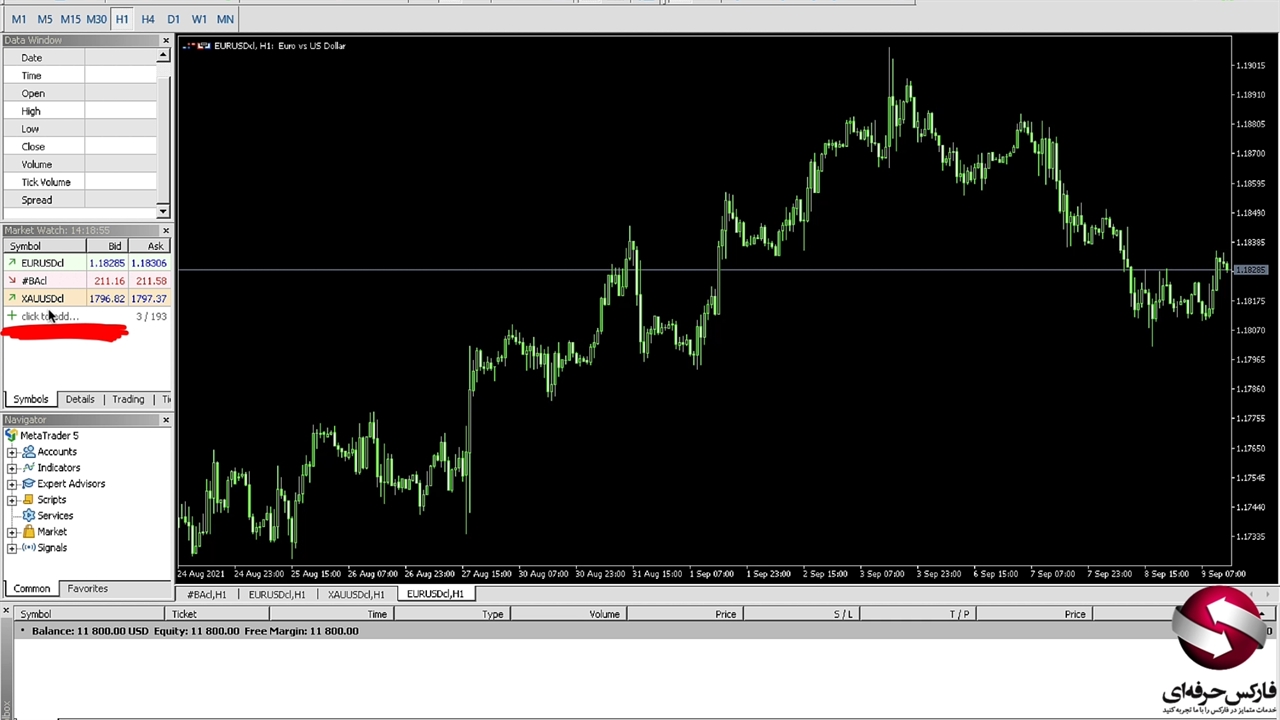Open the Favorites tab in Navigator
1280x720 pixels.
tap(87, 589)
